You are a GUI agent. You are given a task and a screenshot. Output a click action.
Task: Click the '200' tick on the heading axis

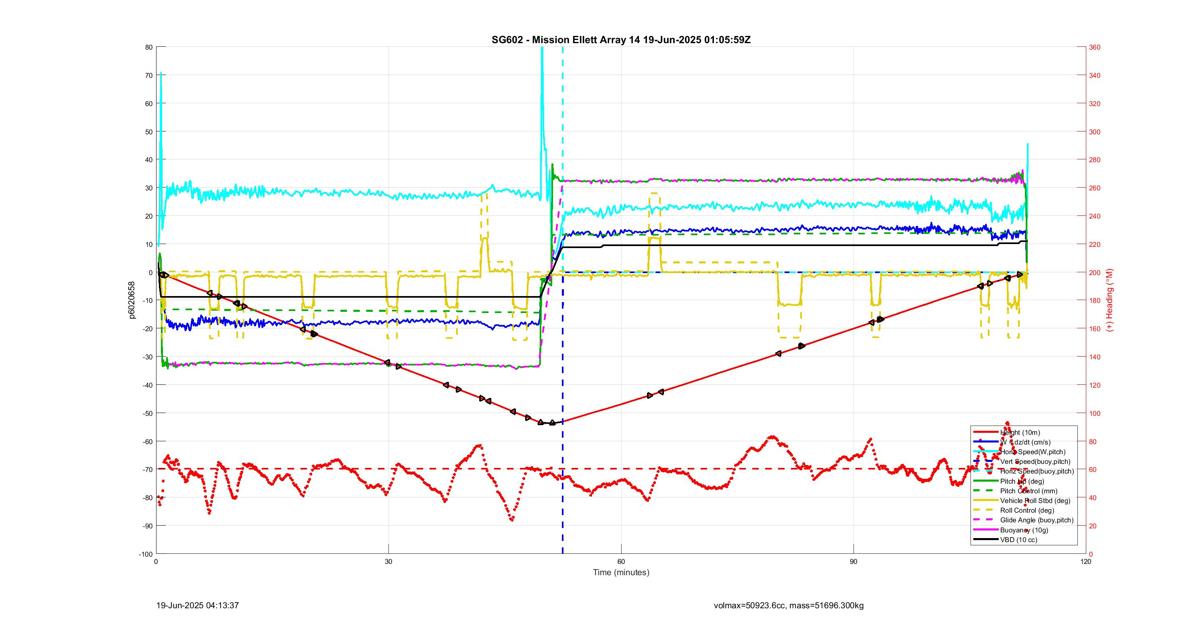1095,272
